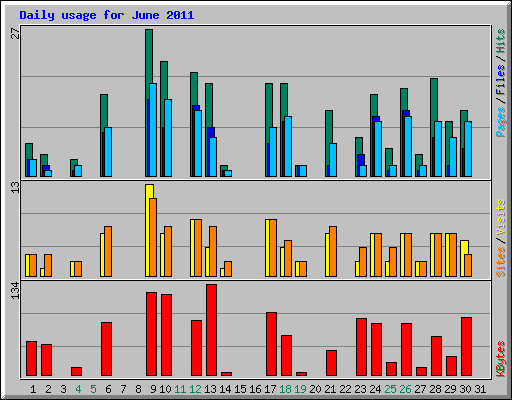Click the 13 scale value for visits
This screenshot has height=400, width=512.
(15, 187)
